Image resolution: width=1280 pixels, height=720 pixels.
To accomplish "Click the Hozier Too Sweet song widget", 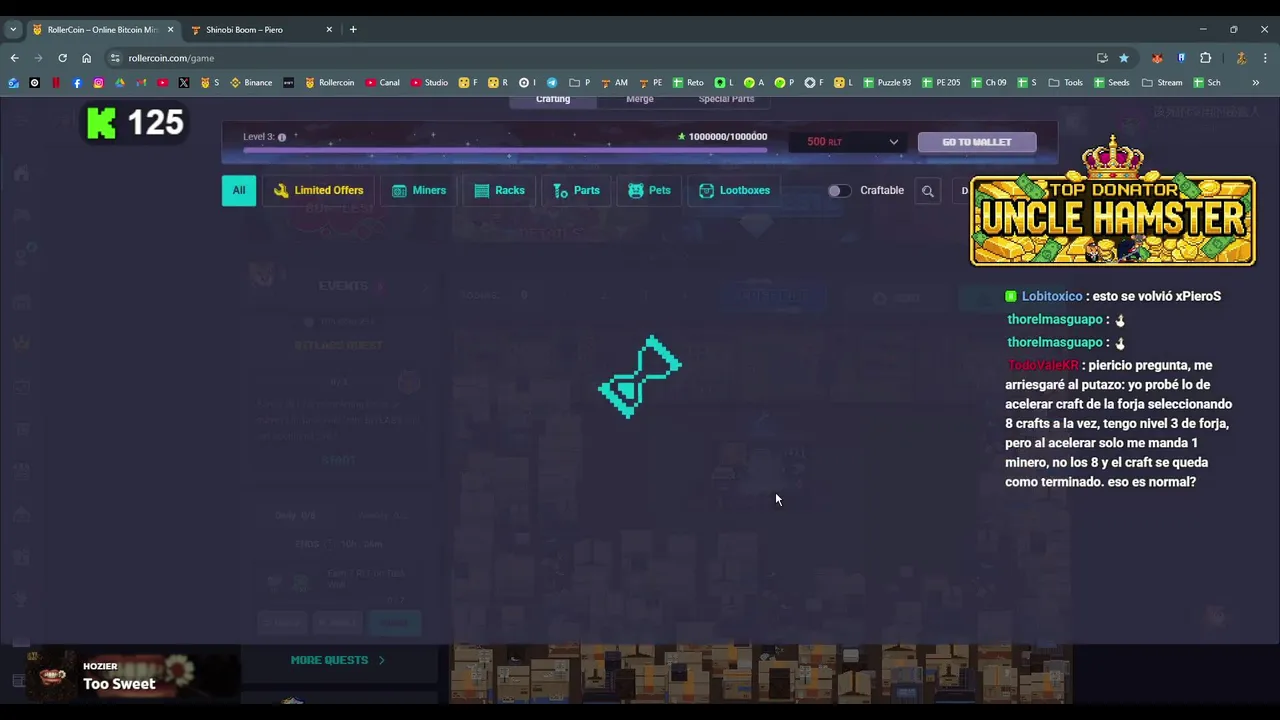I will (132, 675).
